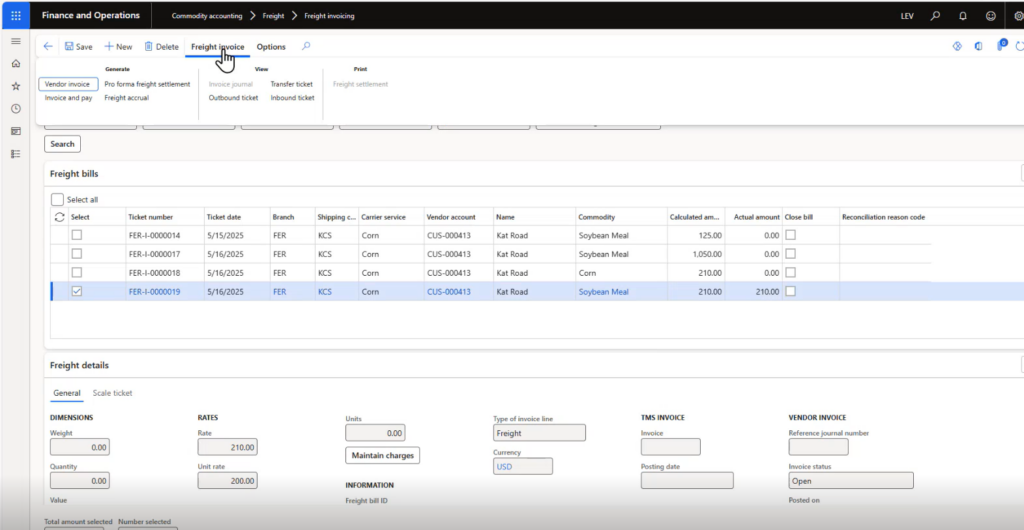Open the feedback smiley icon

click(991, 16)
